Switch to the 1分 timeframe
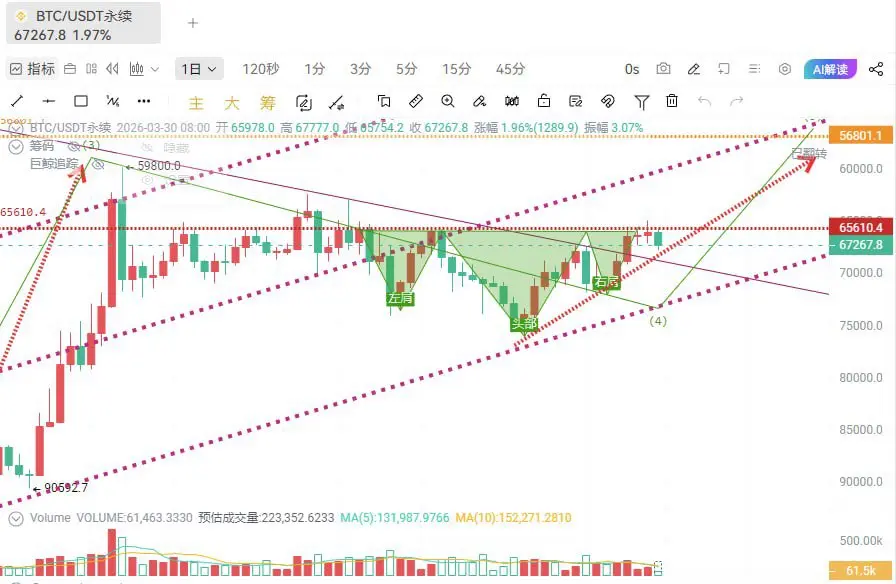 pyautogui.click(x=314, y=69)
